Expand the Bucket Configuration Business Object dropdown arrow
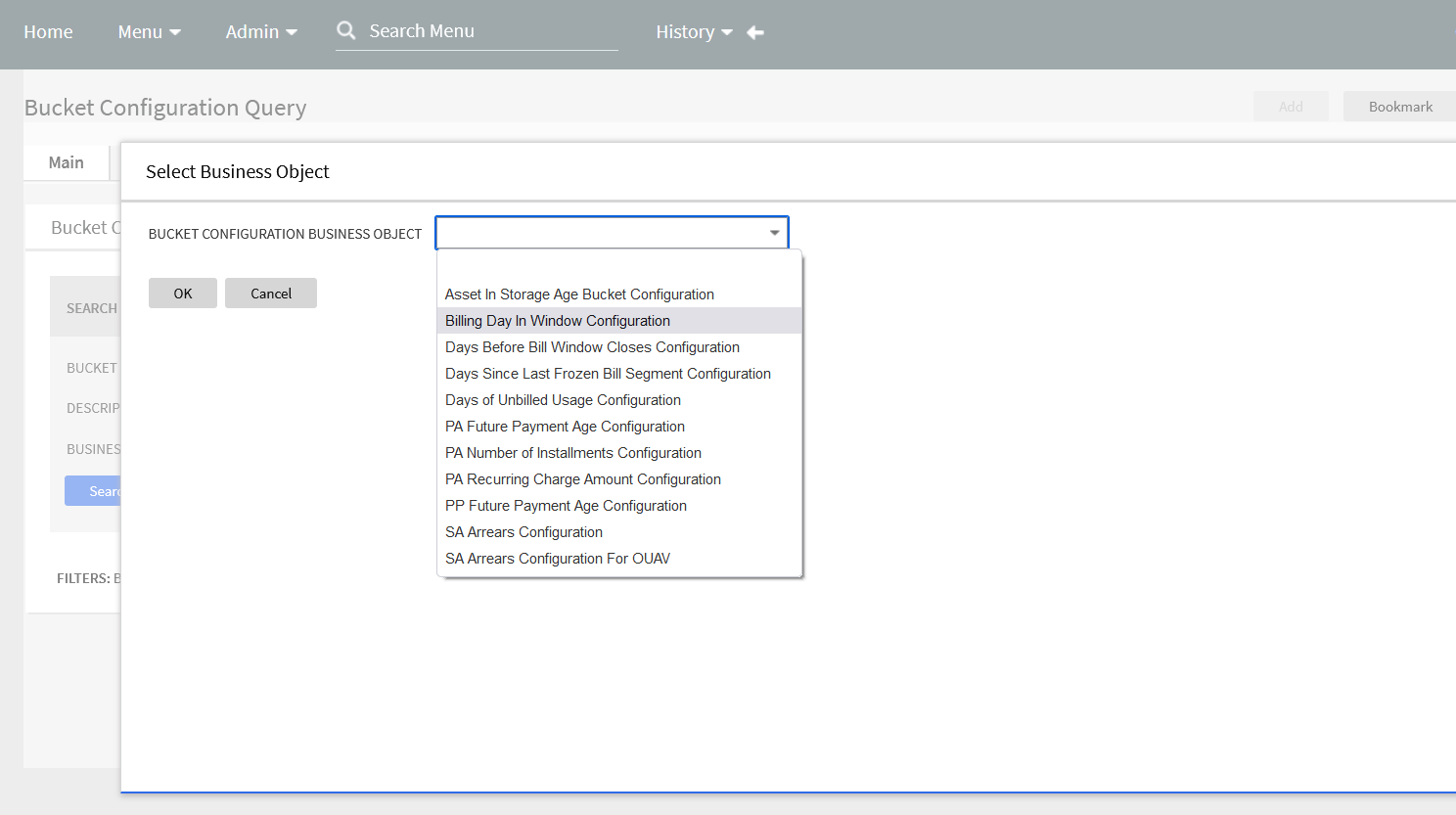This screenshot has width=1456, height=815. point(774,232)
